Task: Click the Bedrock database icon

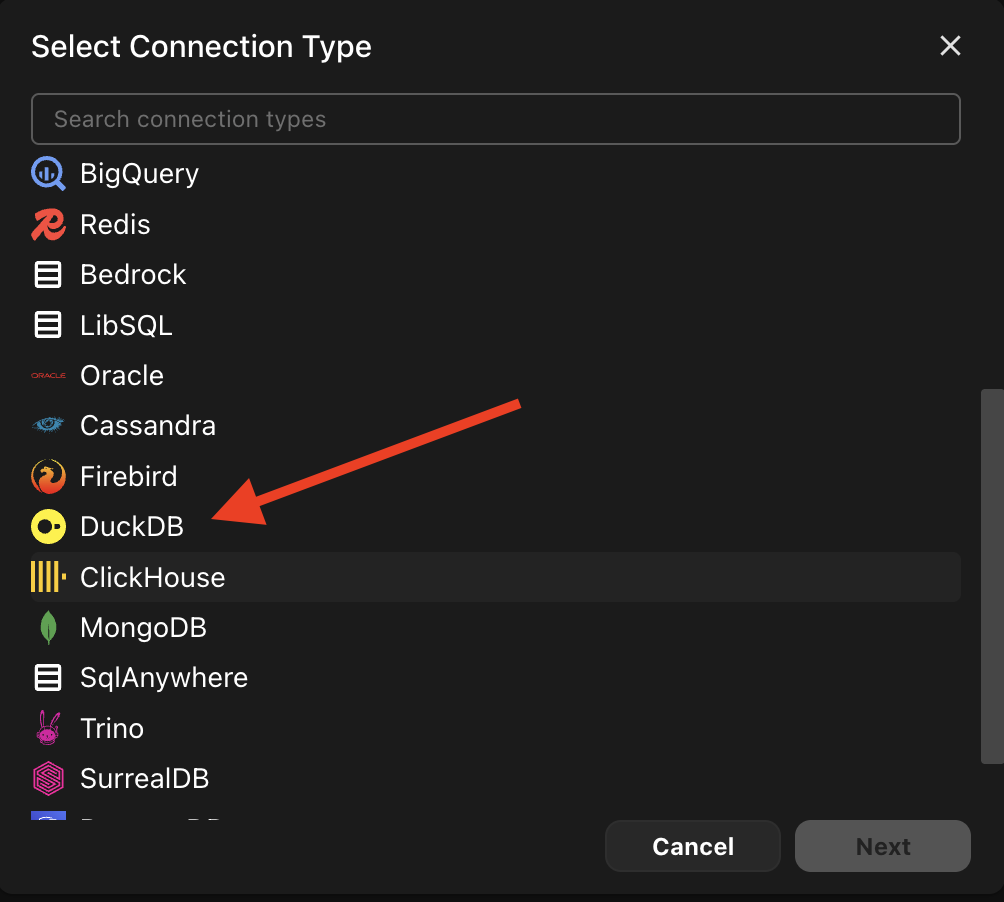Action: 48,275
